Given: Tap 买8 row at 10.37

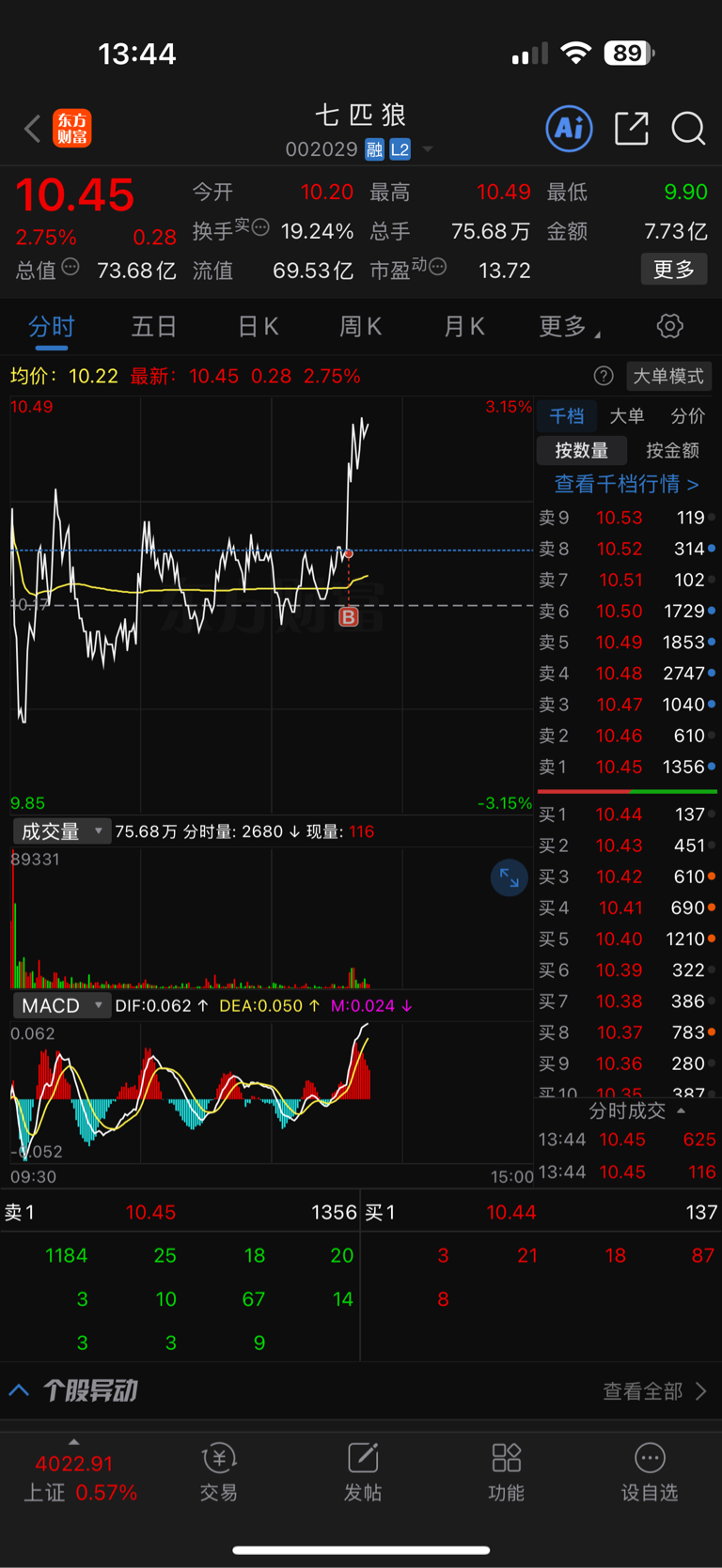Looking at the screenshot, I should tap(627, 1032).
